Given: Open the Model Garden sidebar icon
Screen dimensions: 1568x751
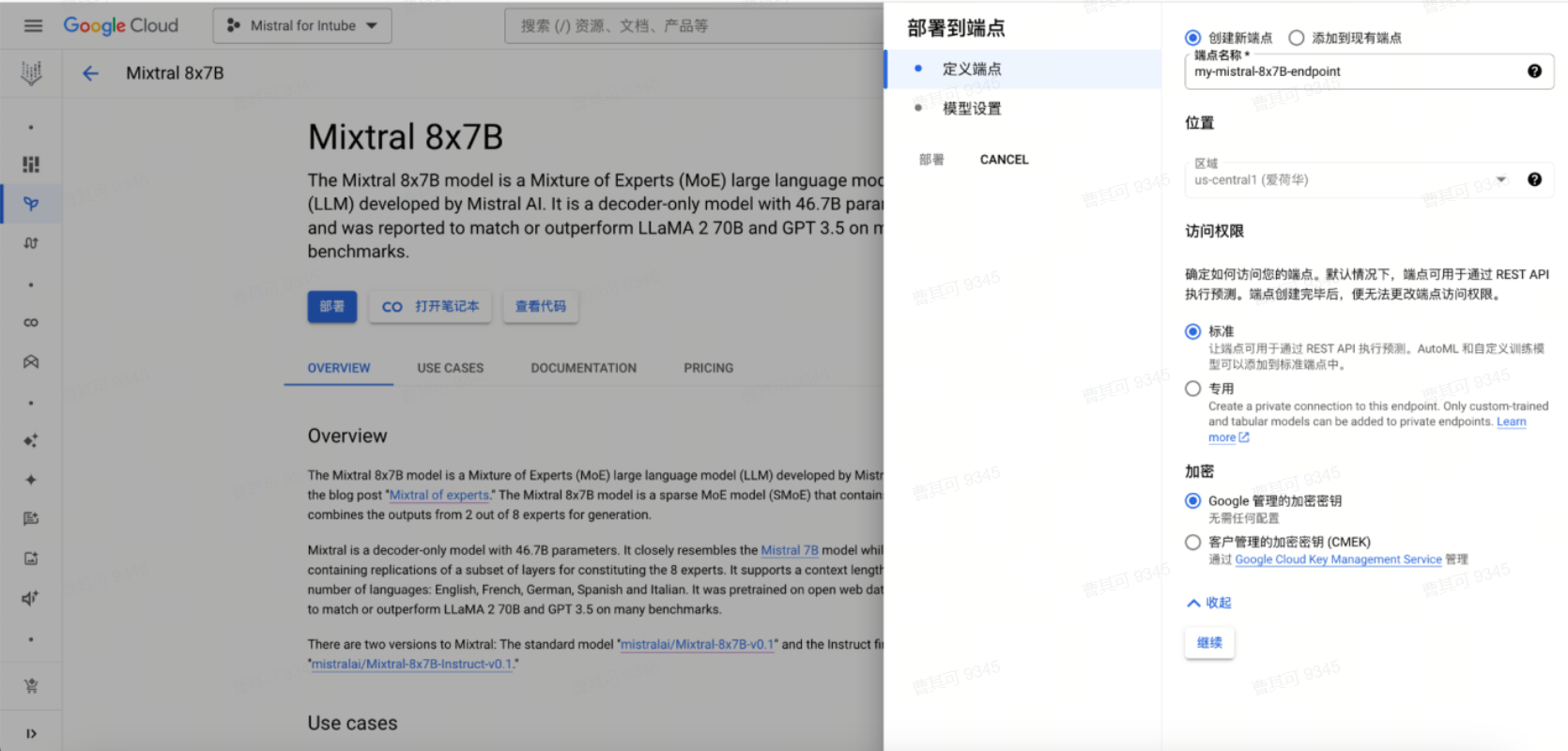Looking at the screenshot, I should coord(31,204).
